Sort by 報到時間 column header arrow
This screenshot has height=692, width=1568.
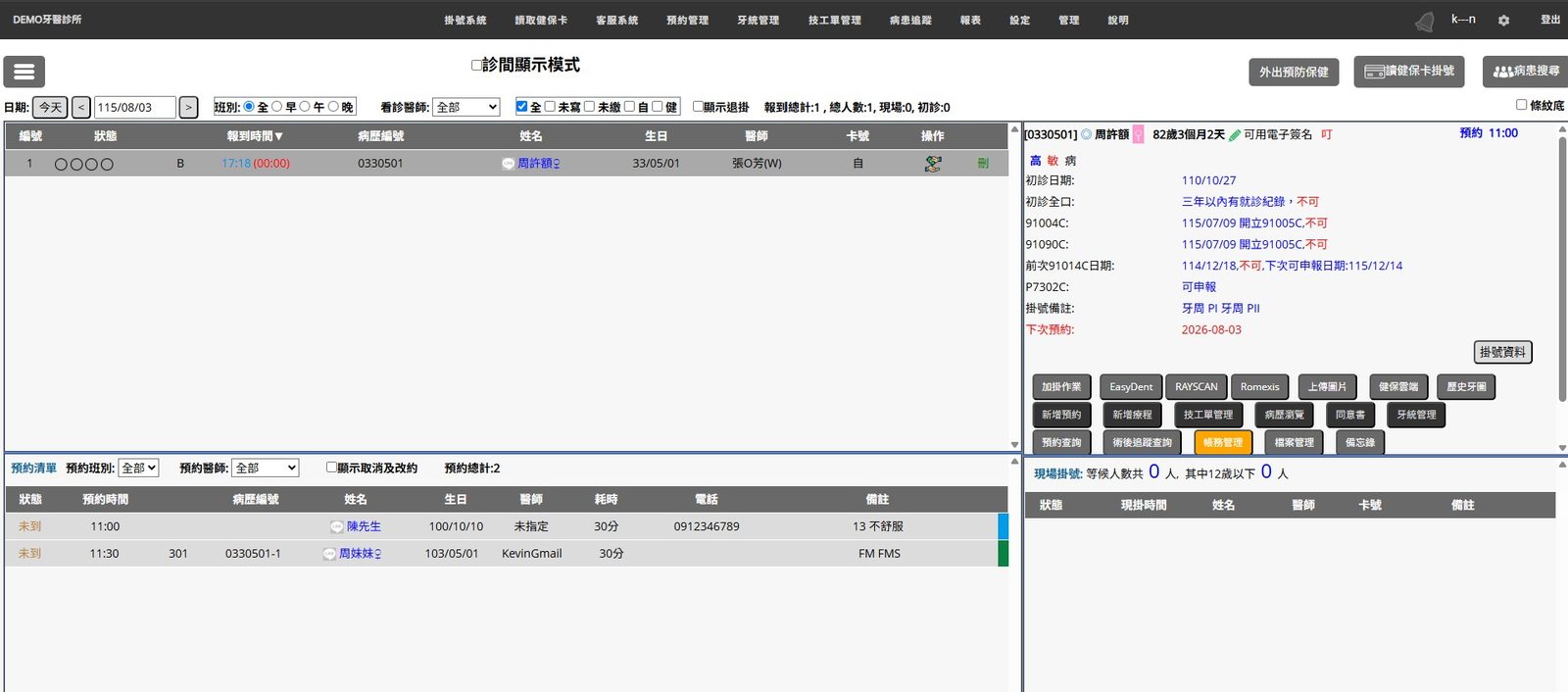coord(279,136)
